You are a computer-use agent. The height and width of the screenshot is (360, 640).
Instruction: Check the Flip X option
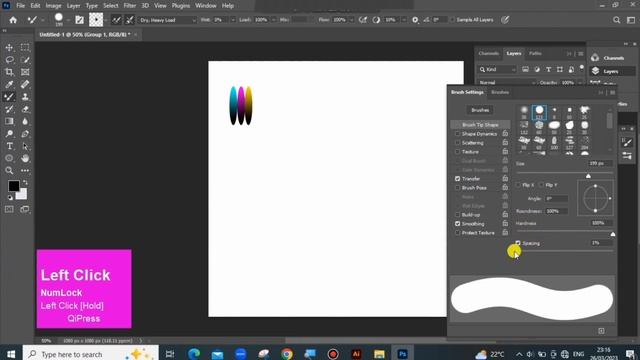[x=518, y=185]
